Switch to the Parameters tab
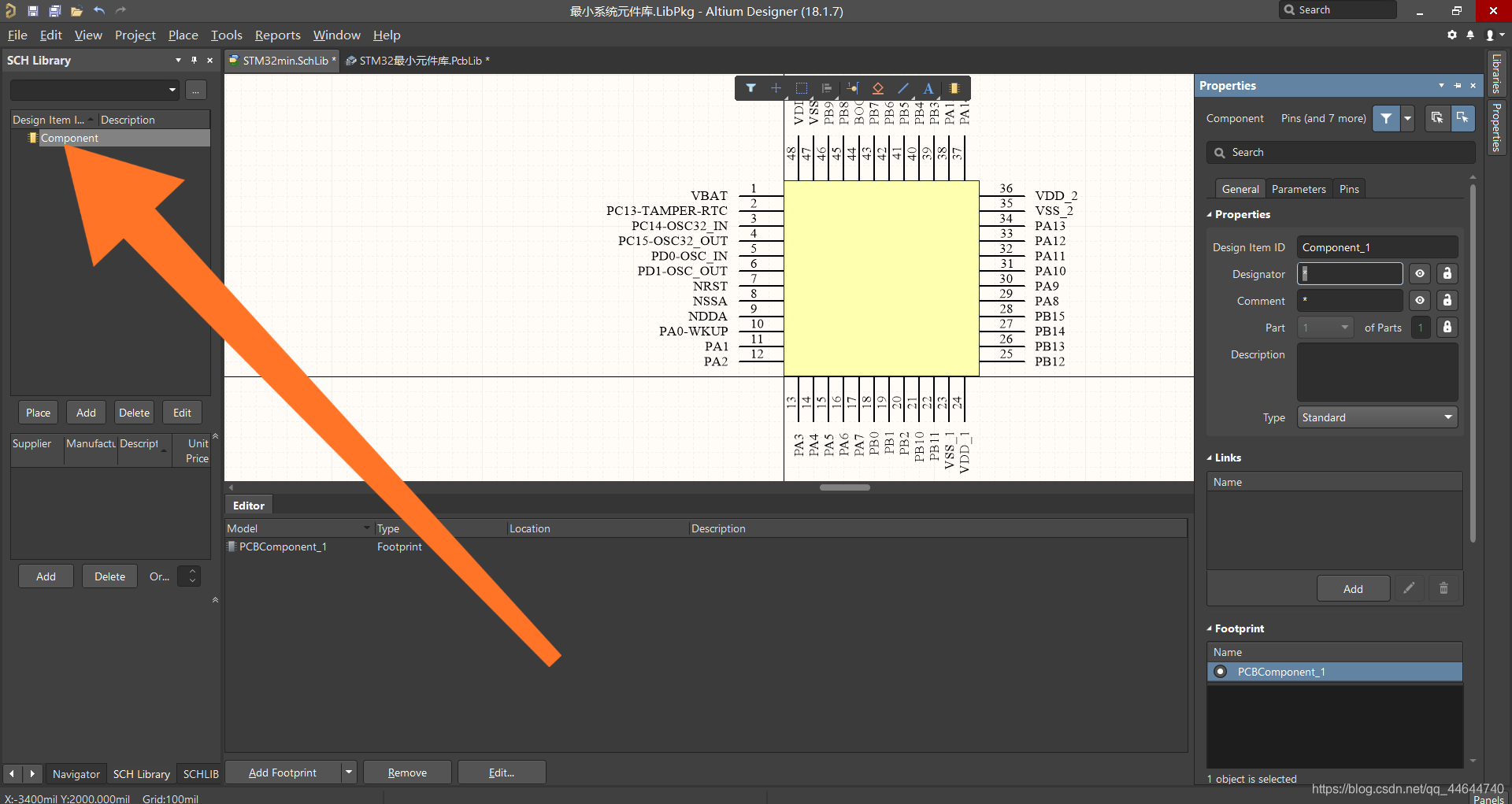Viewport: 1512px width, 804px height. pyautogui.click(x=1298, y=189)
